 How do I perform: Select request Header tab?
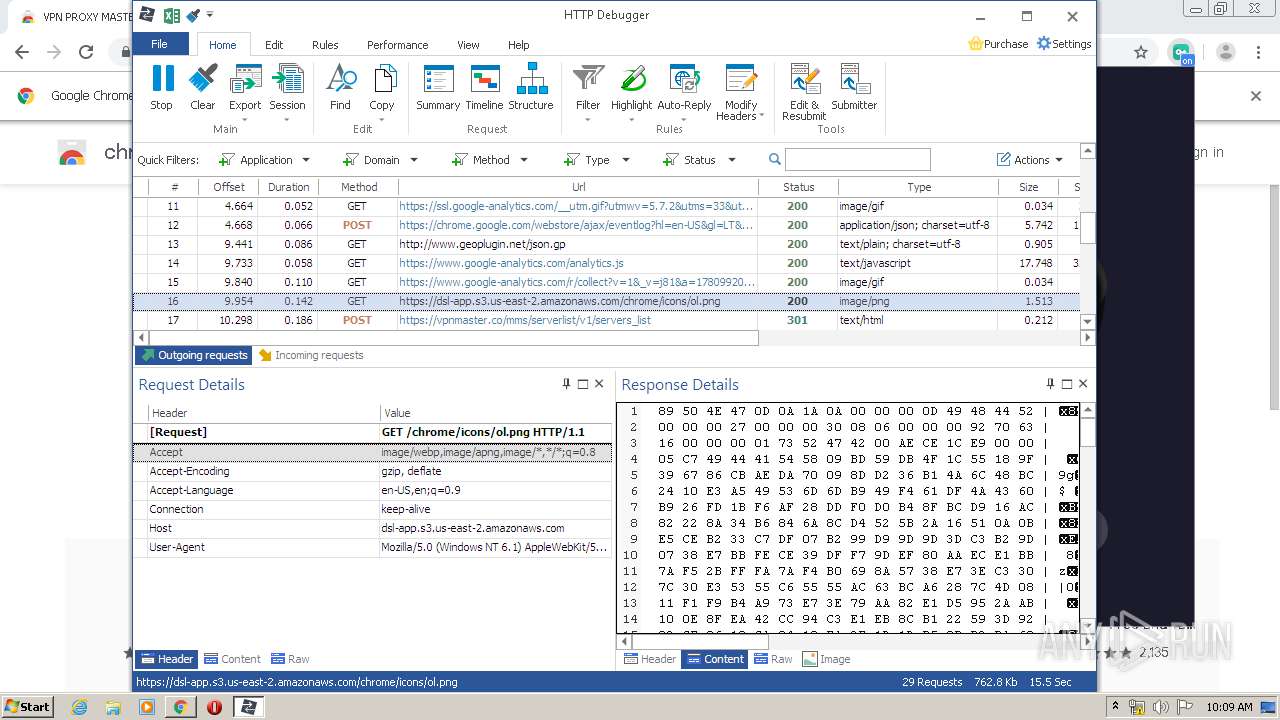click(166, 659)
